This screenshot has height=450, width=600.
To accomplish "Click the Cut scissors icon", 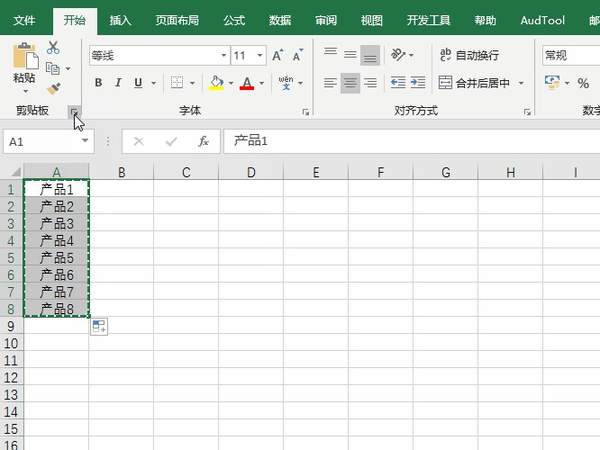I will click(x=53, y=48).
